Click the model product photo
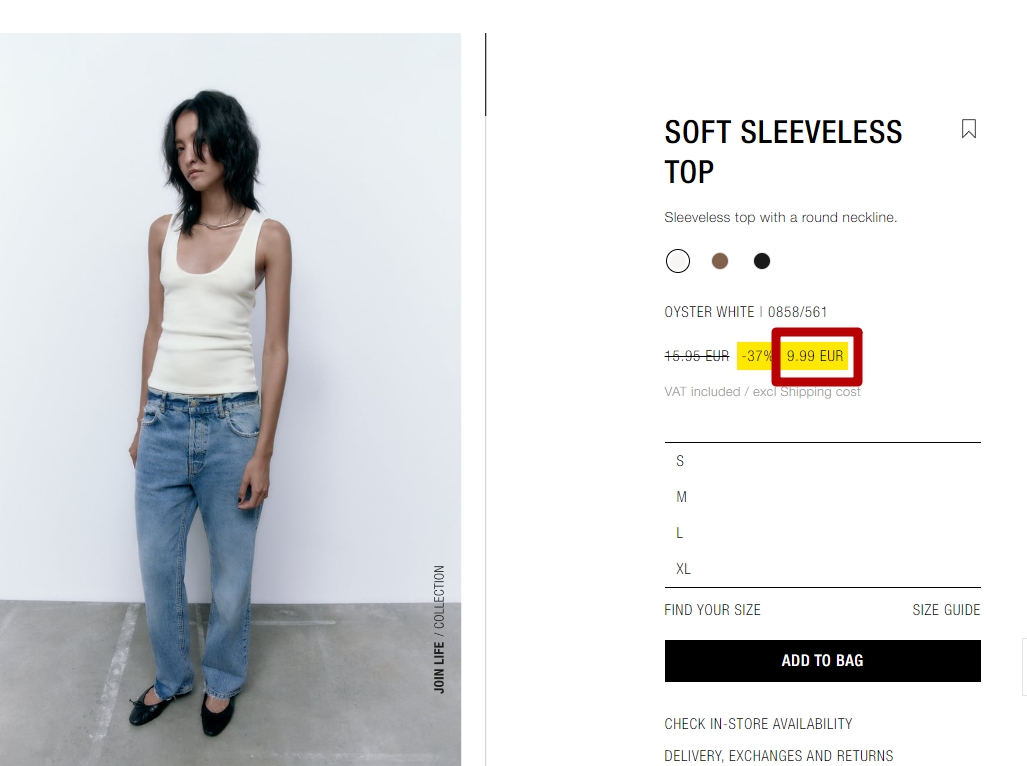Screen dimensions: 1027x766 pos(231,399)
